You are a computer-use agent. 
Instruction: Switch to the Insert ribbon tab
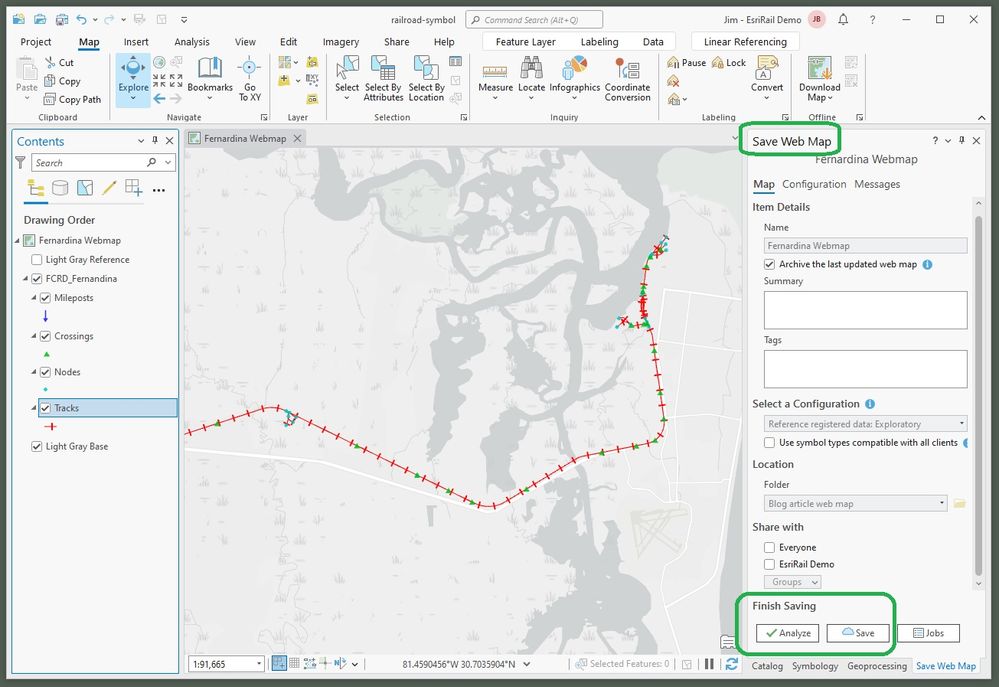[x=136, y=42]
